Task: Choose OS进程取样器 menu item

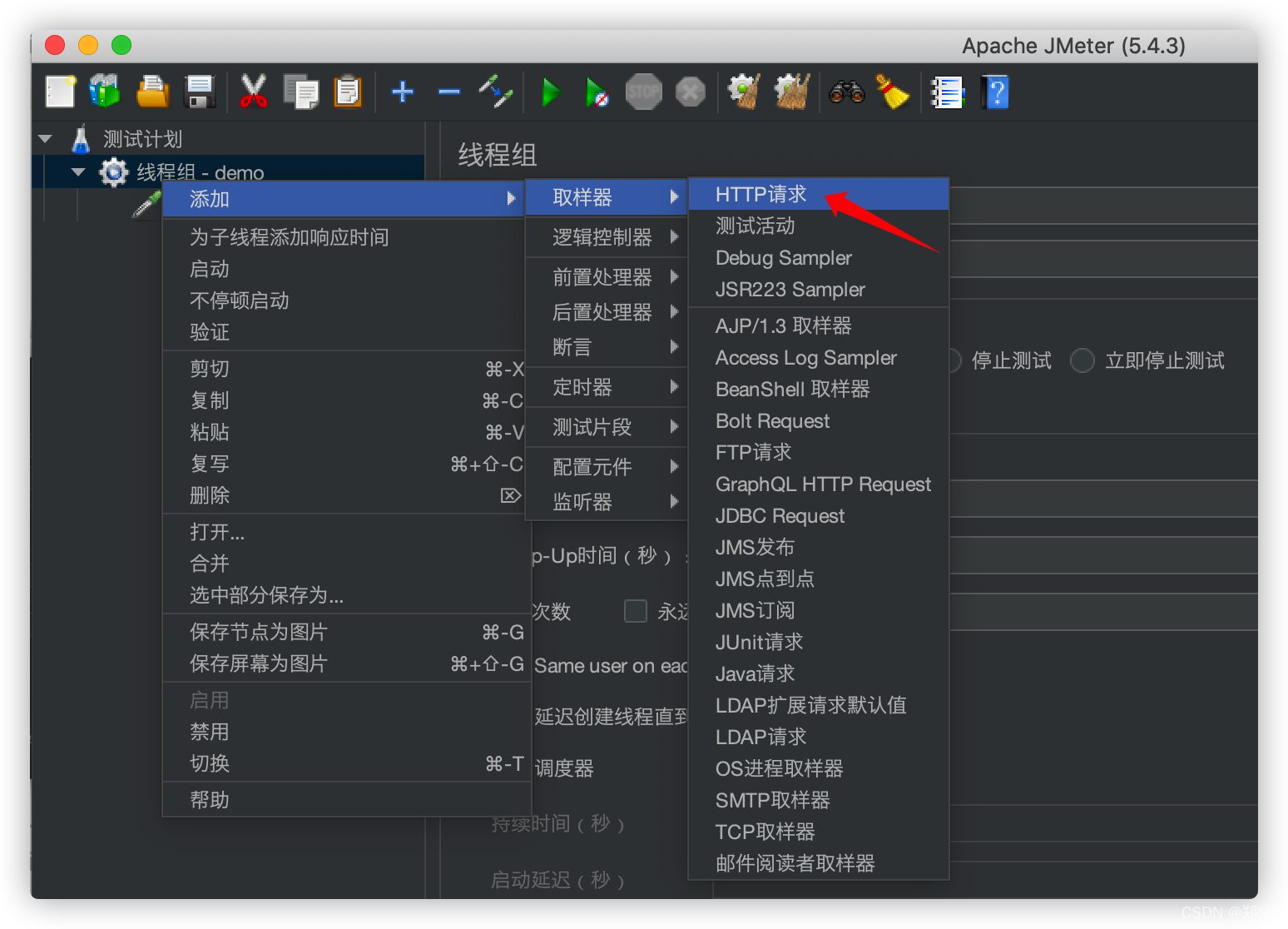Action: point(819,769)
